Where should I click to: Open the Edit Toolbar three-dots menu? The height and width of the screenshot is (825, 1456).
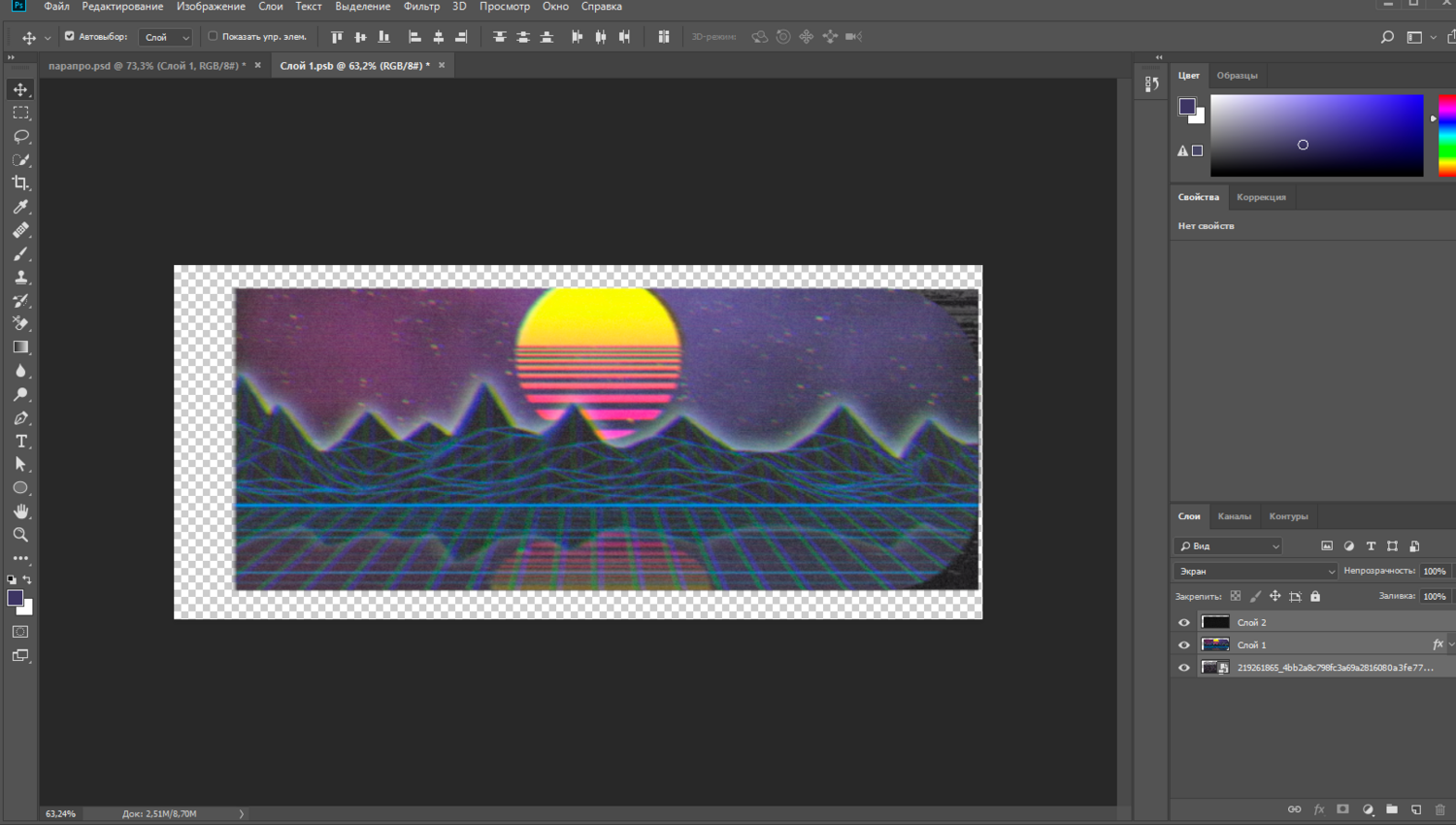pos(20,558)
